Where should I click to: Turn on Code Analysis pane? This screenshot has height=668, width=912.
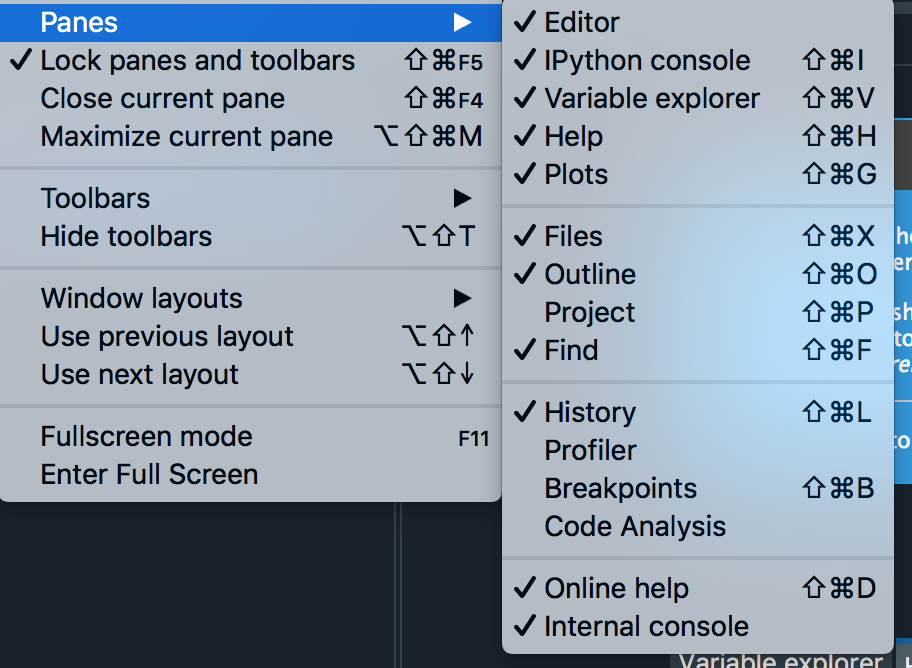(635, 526)
